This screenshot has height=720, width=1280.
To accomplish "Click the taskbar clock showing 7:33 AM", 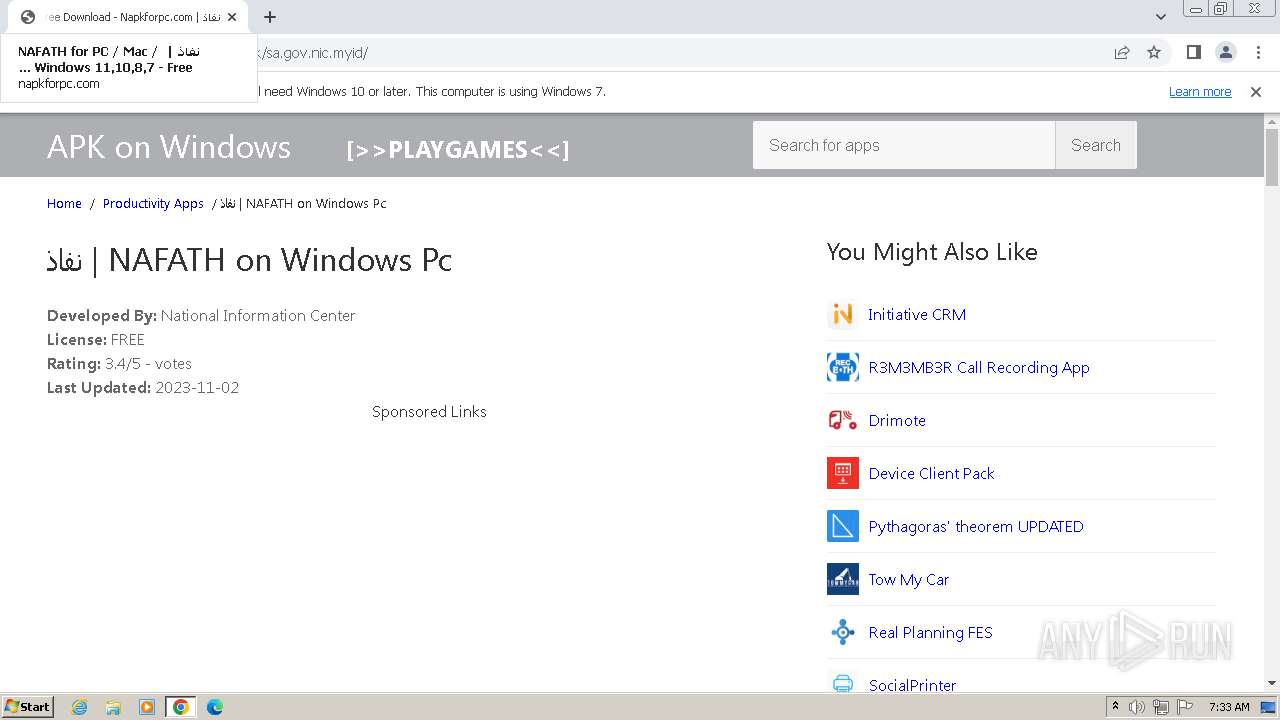I will (x=1229, y=707).
